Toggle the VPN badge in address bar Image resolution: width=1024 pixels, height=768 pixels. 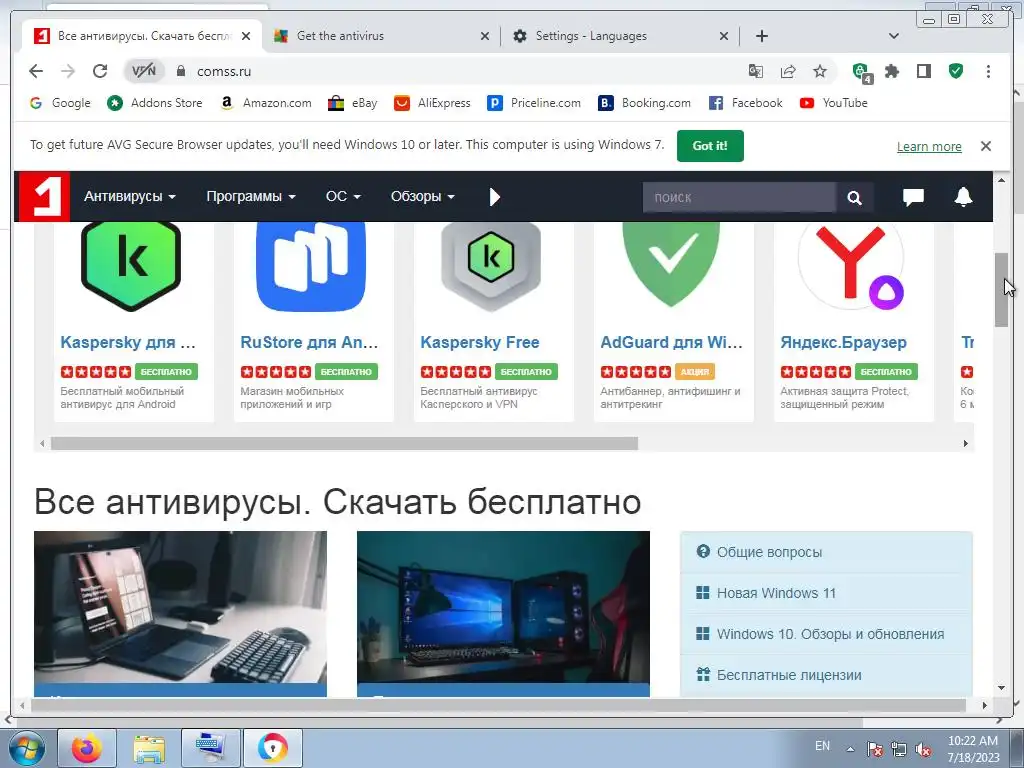[x=144, y=71]
